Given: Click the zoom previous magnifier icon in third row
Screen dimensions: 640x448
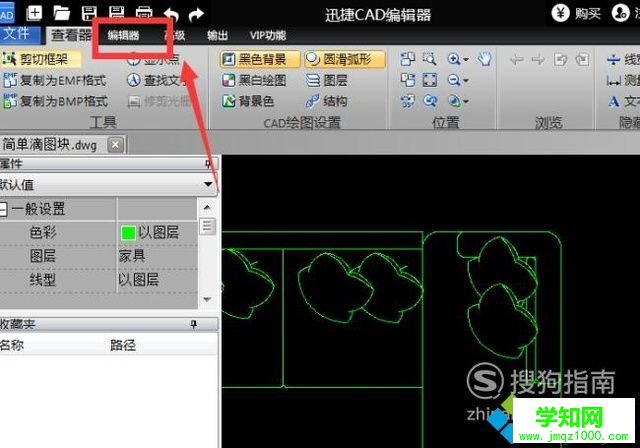Looking at the screenshot, I should pos(430,101).
